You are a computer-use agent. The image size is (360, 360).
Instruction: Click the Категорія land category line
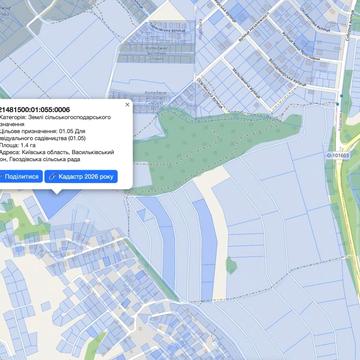tap(55, 121)
